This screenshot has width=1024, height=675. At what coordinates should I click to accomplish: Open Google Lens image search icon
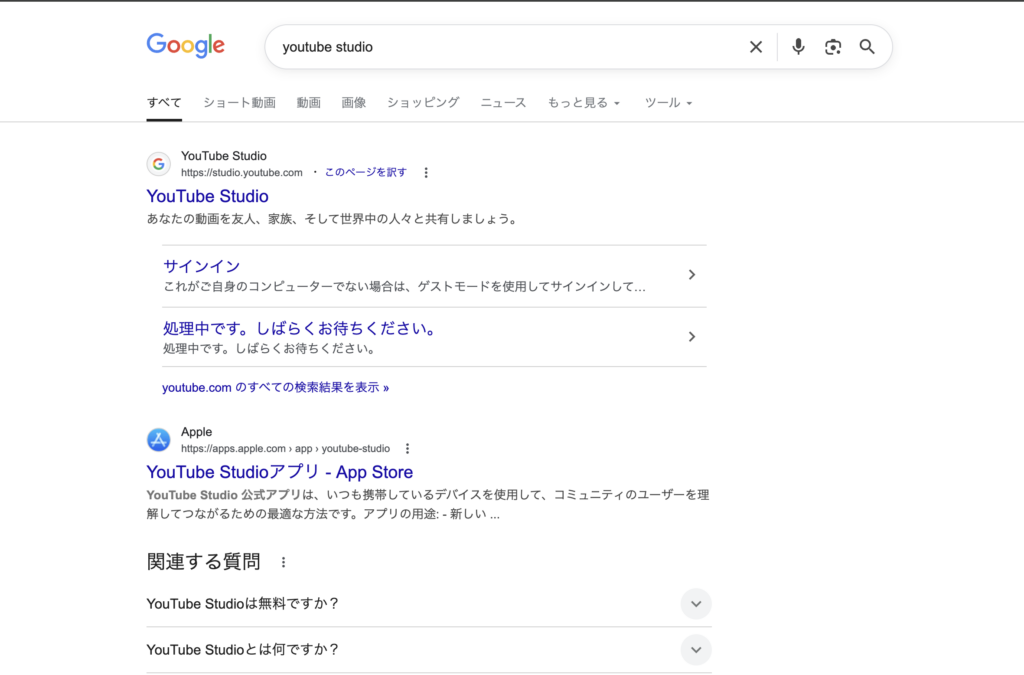833,47
